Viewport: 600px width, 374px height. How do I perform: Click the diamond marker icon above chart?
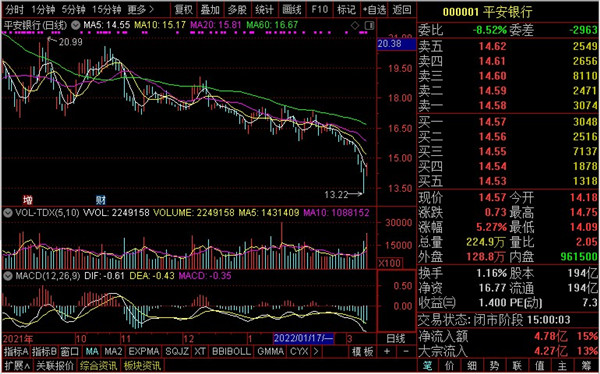355,26
